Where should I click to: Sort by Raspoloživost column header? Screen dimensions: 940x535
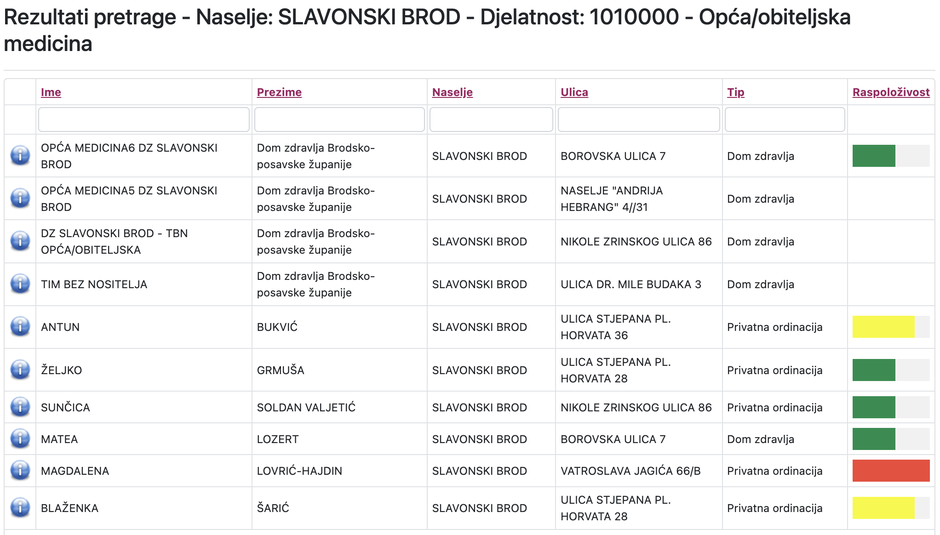(891, 92)
